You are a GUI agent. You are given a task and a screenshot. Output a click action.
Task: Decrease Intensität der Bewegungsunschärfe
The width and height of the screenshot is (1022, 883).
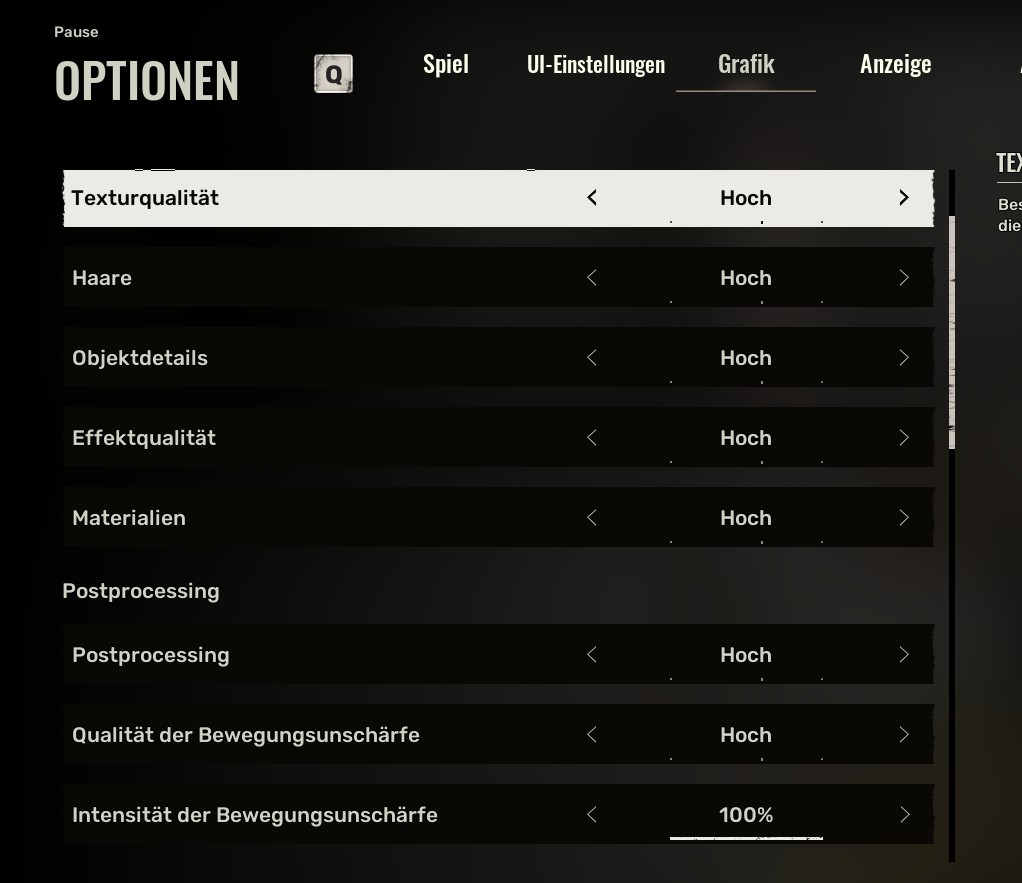[x=592, y=815]
